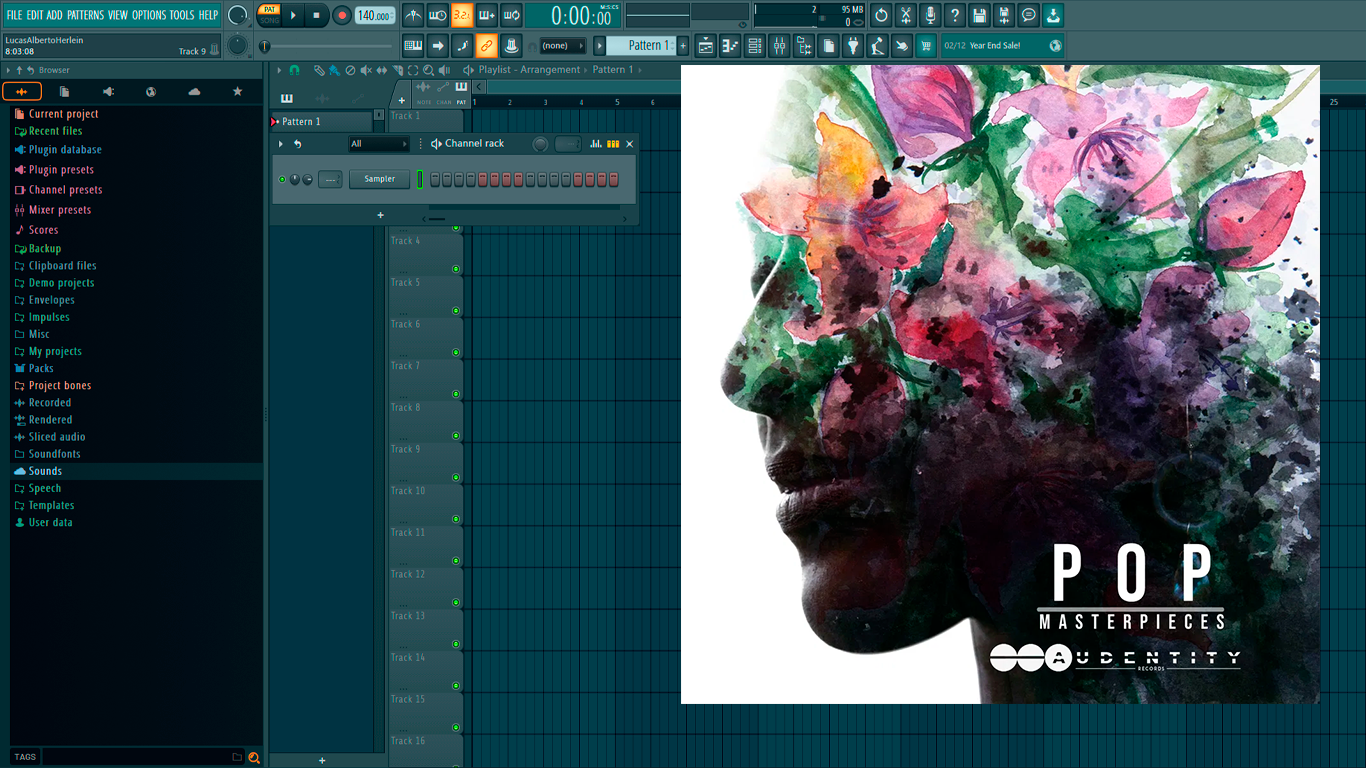Expand playlist options menu arrow
The image size is (1366, 768).
(x=280, y=70)
